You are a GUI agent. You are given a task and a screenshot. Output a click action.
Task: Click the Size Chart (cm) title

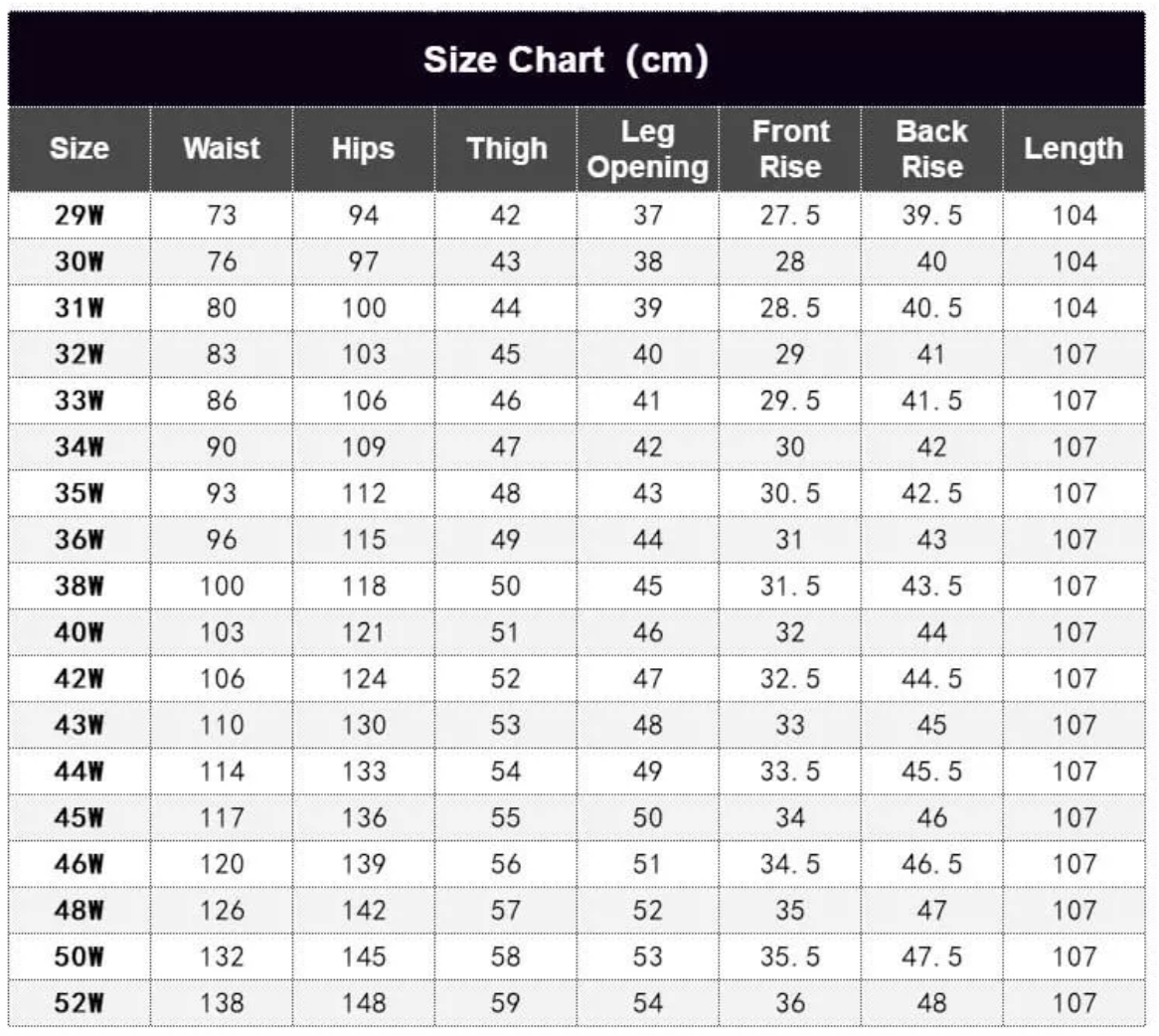point(567,60)
